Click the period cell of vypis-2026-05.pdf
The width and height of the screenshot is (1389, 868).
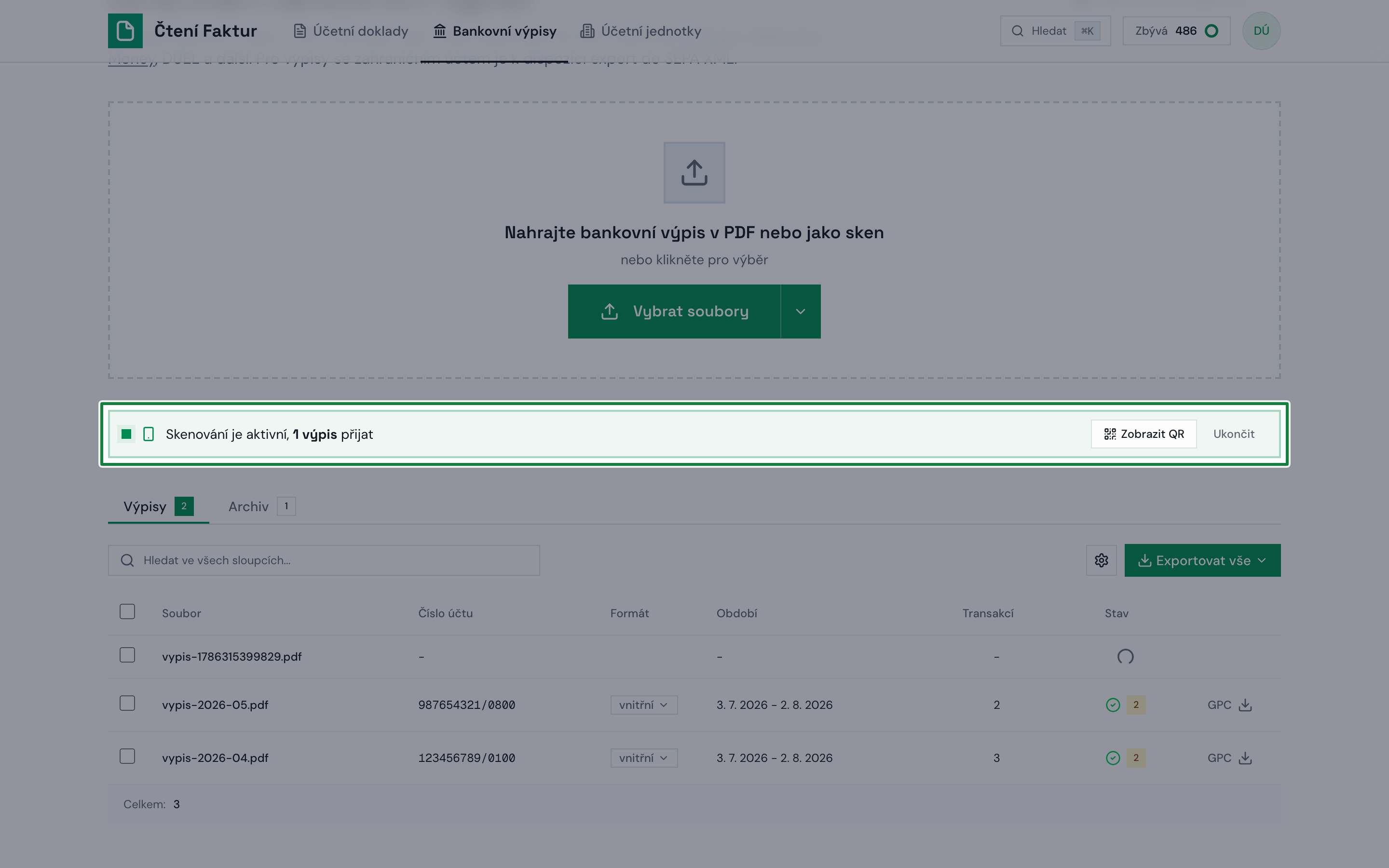(774, 705)
